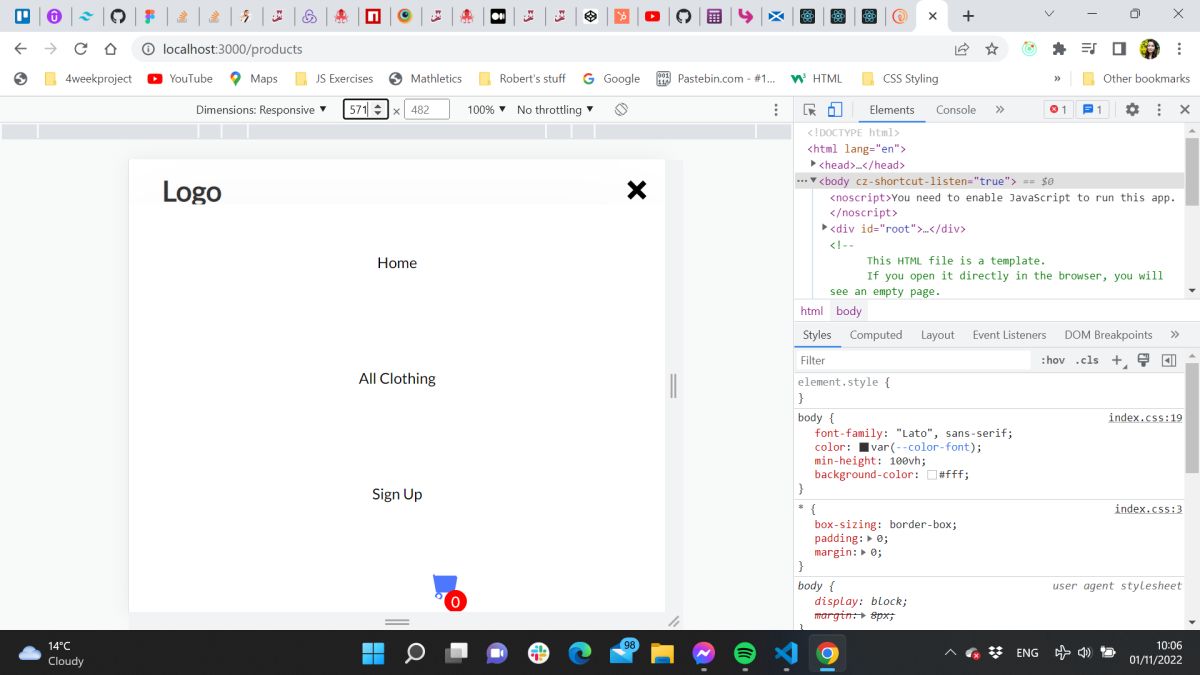Screen dimensions: 1200x675
Task: Toggle the device toolbar icon in DevTools
Action: 835,110
